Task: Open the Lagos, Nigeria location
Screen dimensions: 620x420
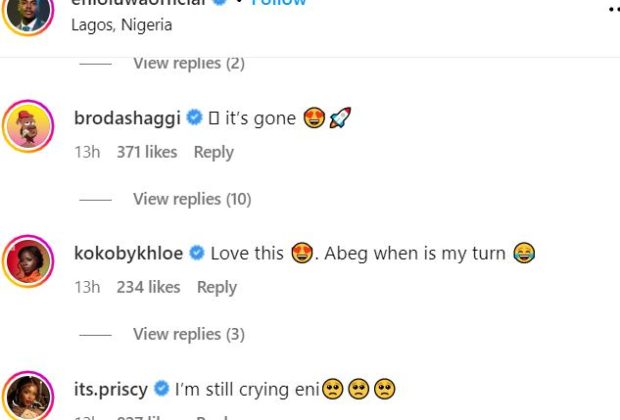Action: 122,25
